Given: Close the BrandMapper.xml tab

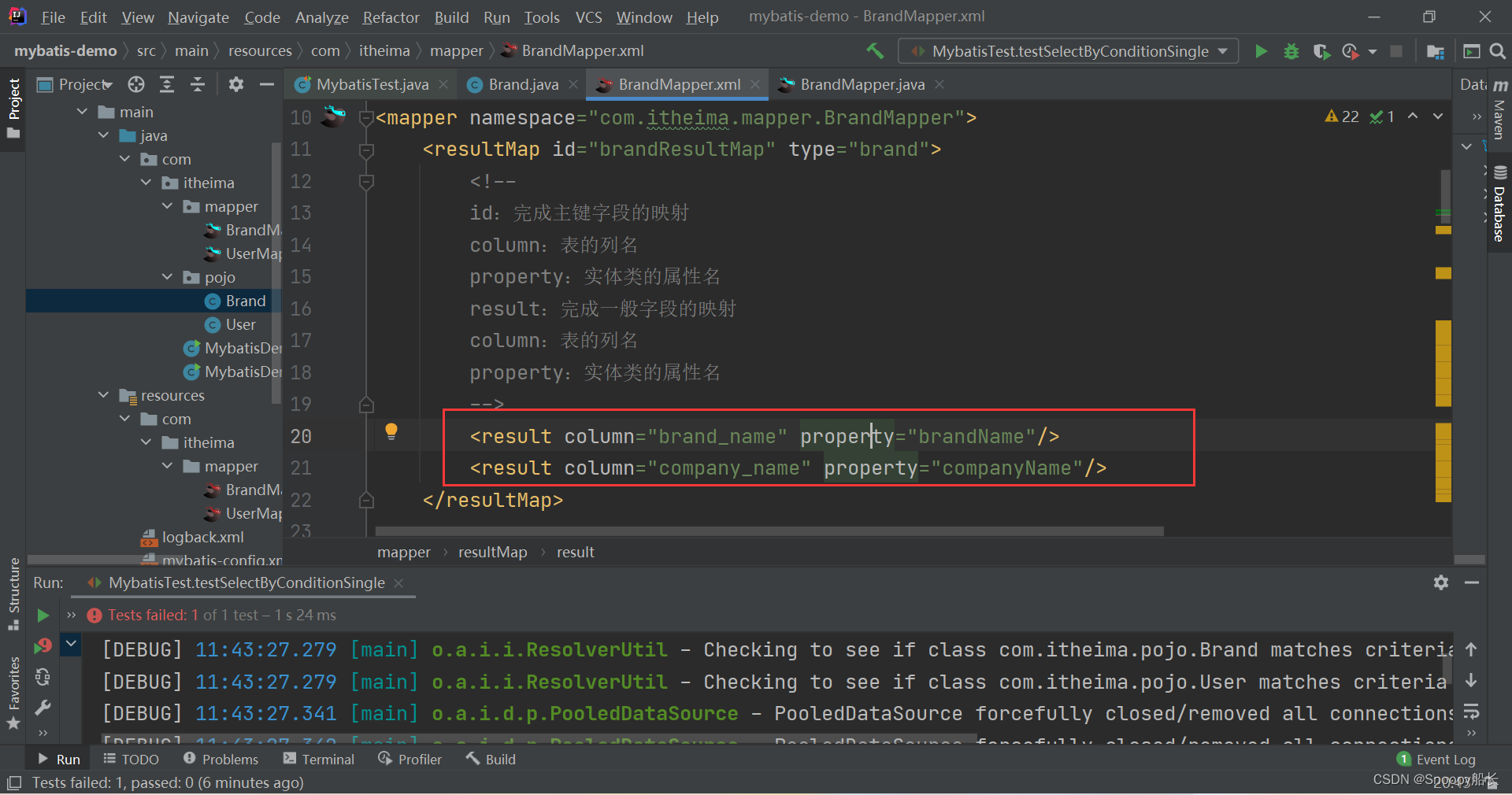Looking at the screenshot, I should click(755, 84).
